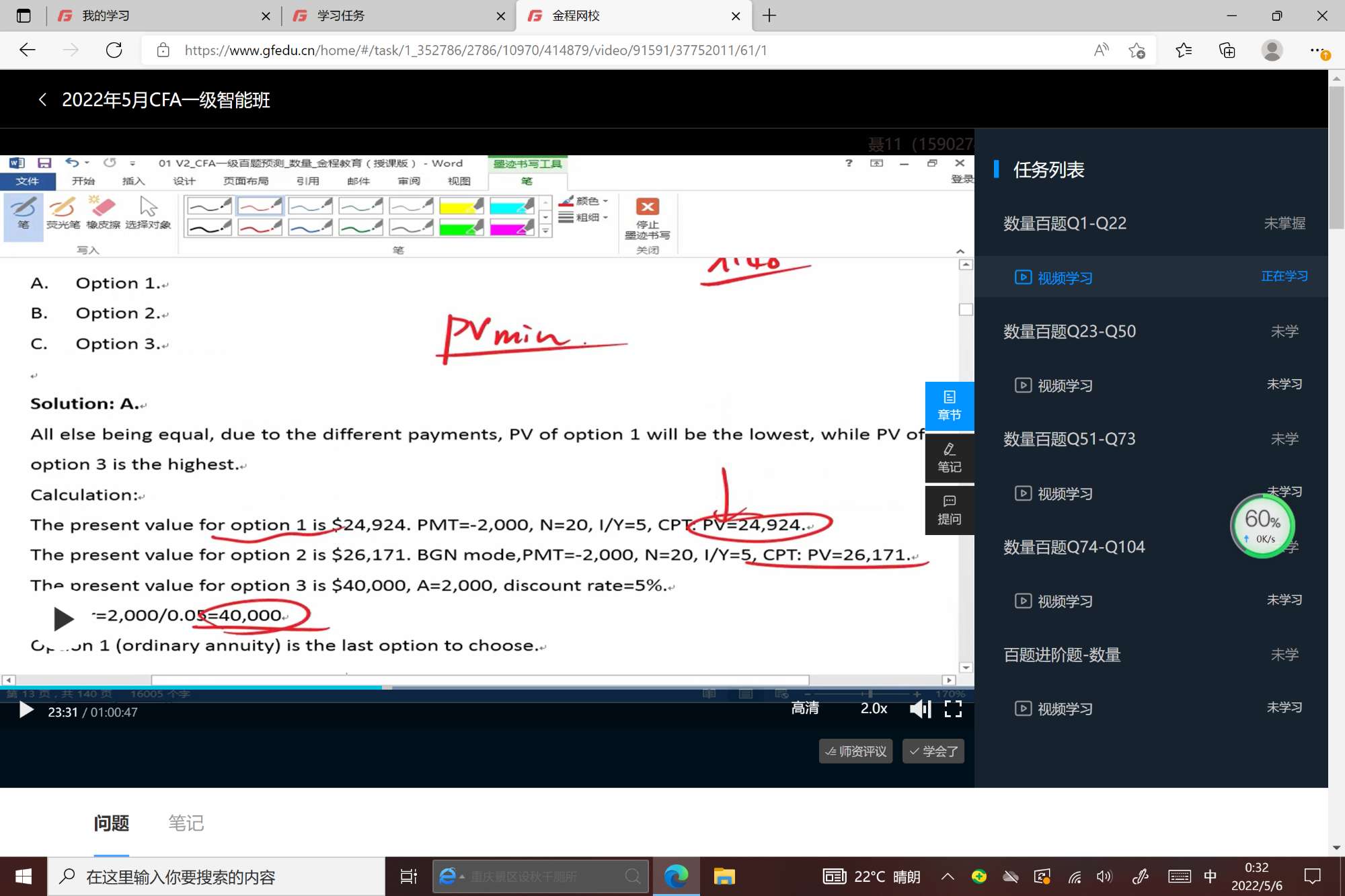Screen dimensions: 1345x896
Task: Click the Word save icon
Action: [44, 163]
